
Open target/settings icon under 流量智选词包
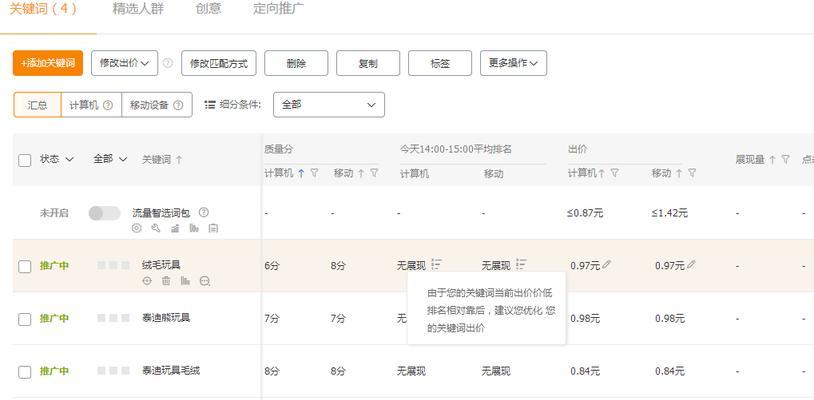[137, 228]
